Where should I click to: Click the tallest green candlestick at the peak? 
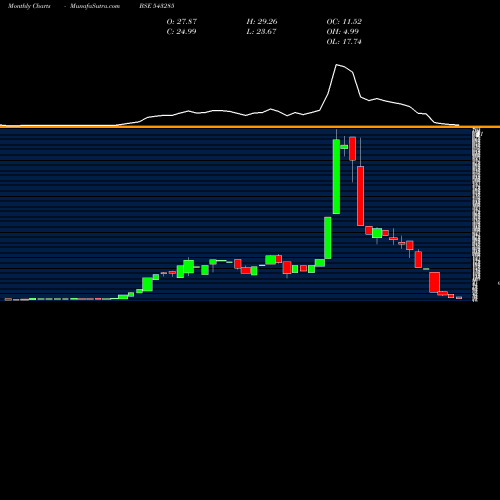(x=336, y=176)
